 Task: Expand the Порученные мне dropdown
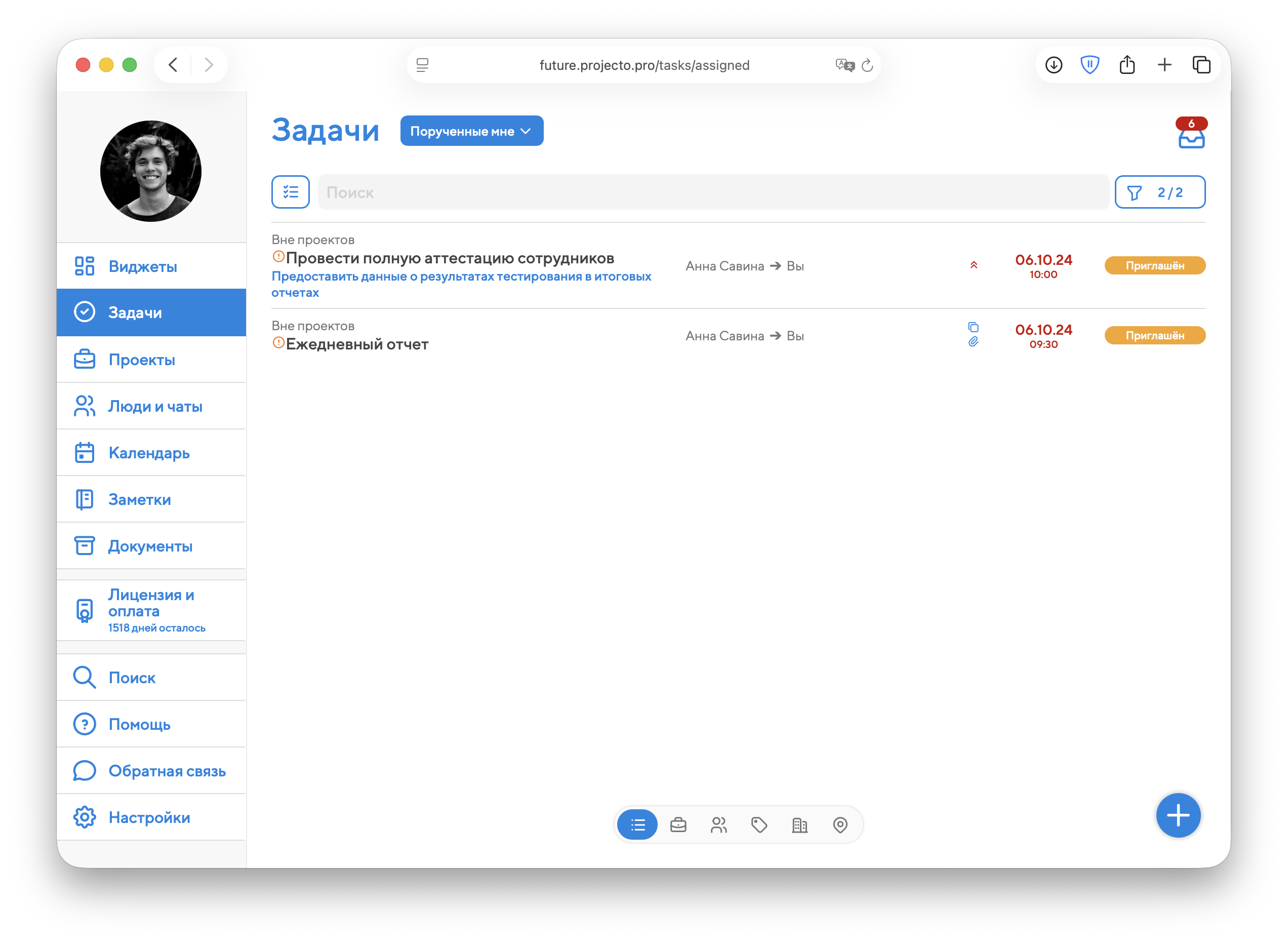[471, 131]
